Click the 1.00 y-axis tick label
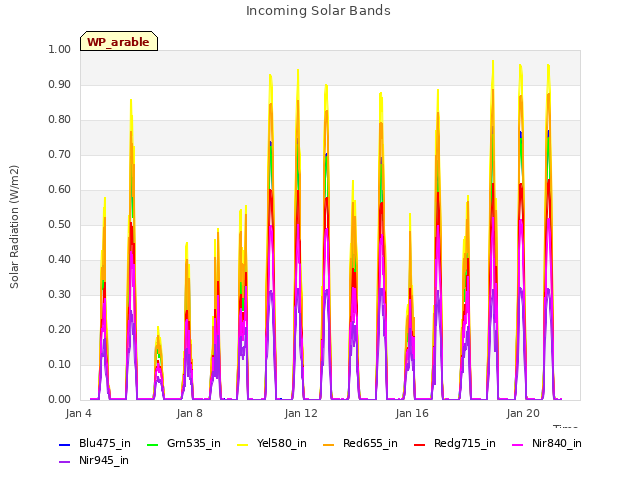 (x=60, y=49)
